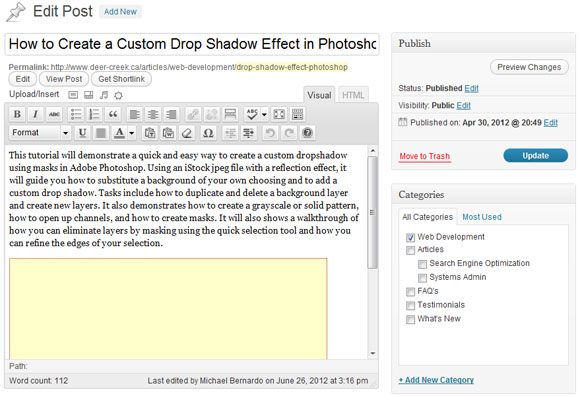Click the Get Shortlink button

click(121, 79)
